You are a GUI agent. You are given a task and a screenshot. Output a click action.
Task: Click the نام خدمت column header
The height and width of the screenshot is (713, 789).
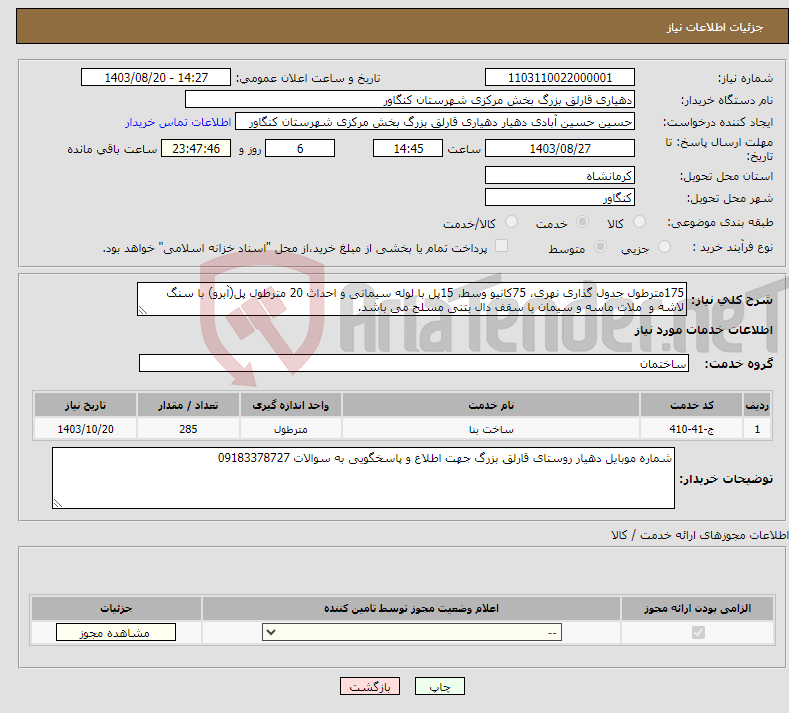(491, 405)
